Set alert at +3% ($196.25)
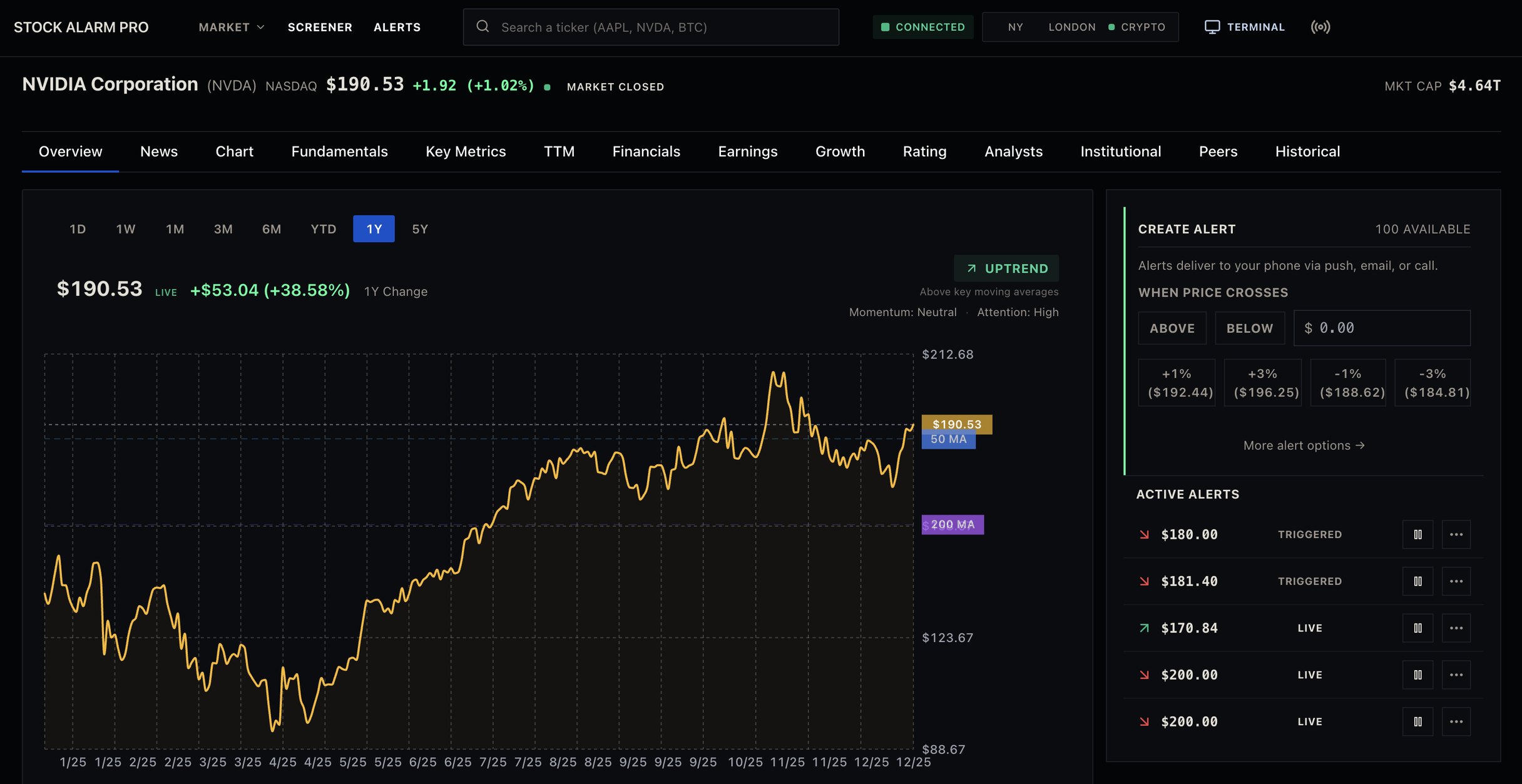The image size is (1522, 784). (x=1262, y=383)
